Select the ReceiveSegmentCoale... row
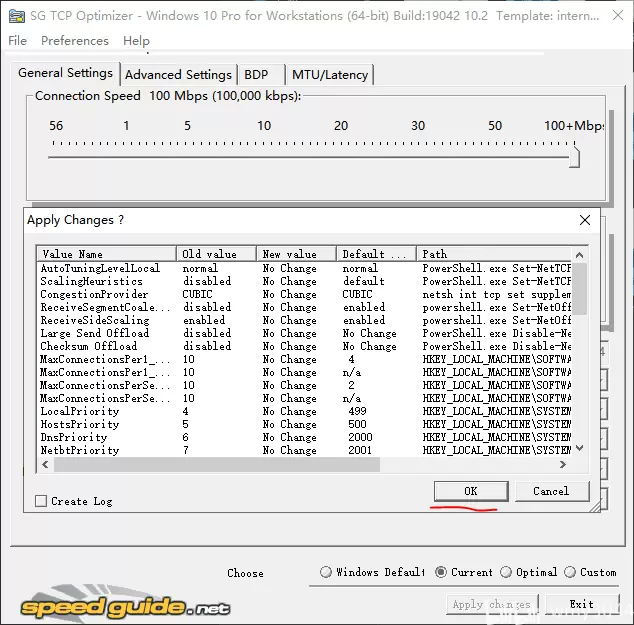634x625 pixels. (304, 307)
